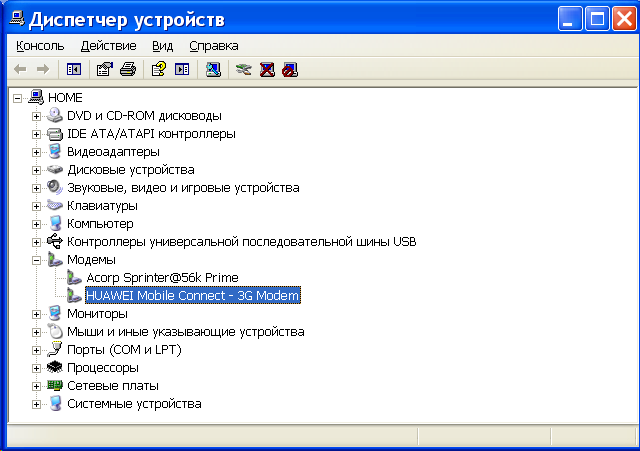Toggle console tree show/hide icon
This screenshot has width=640, height=451.
73,69
